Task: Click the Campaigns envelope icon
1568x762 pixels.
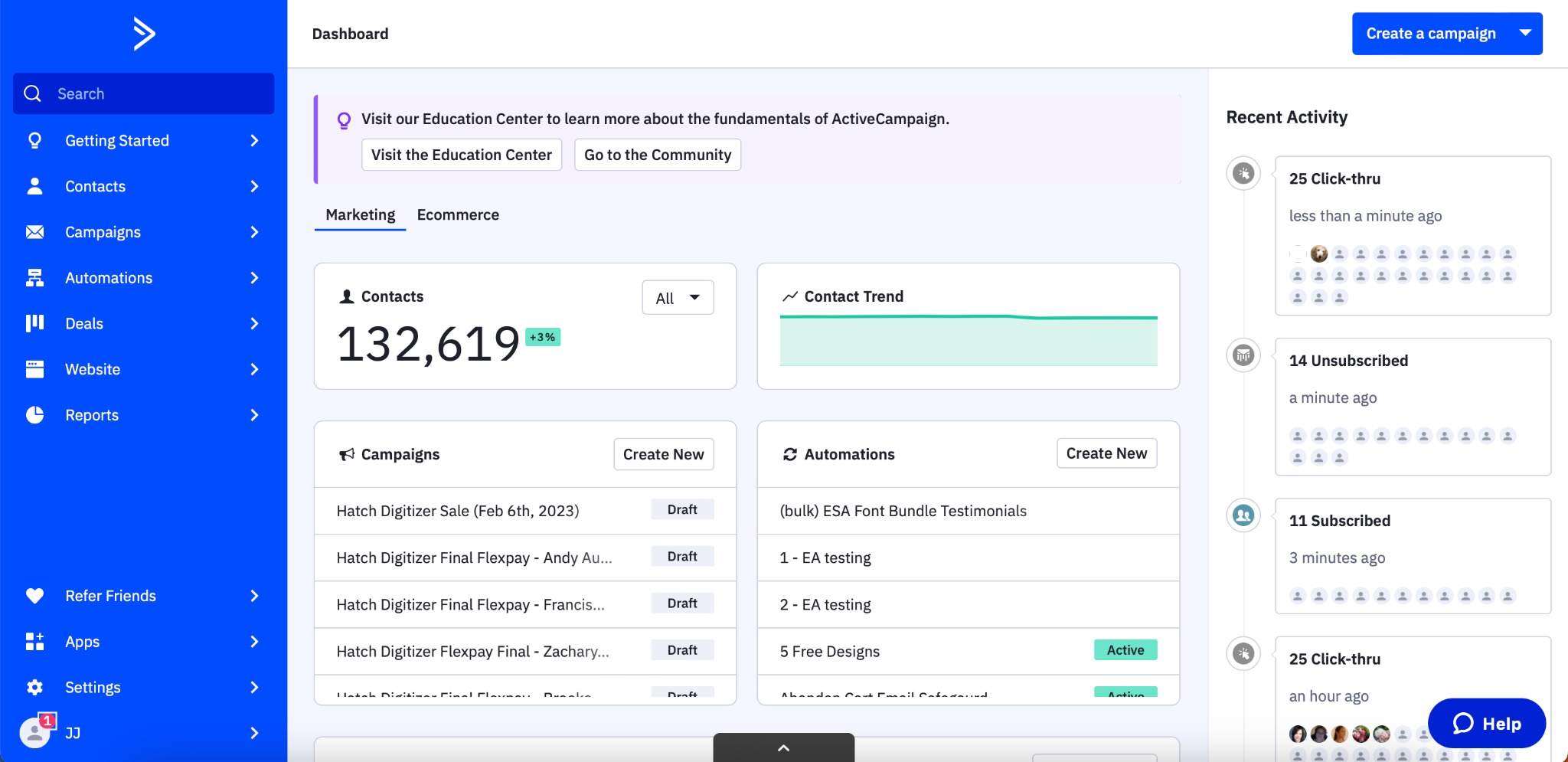Action: 34,232
